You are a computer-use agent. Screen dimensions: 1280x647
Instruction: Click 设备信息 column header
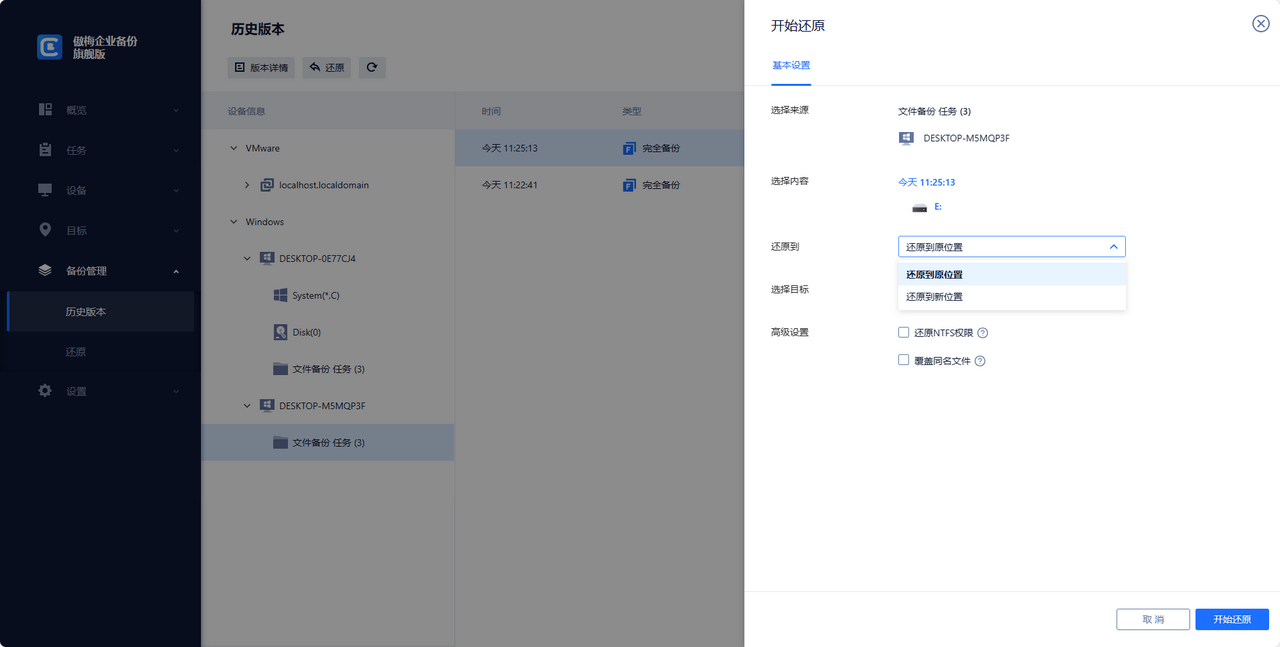point(246,111)
